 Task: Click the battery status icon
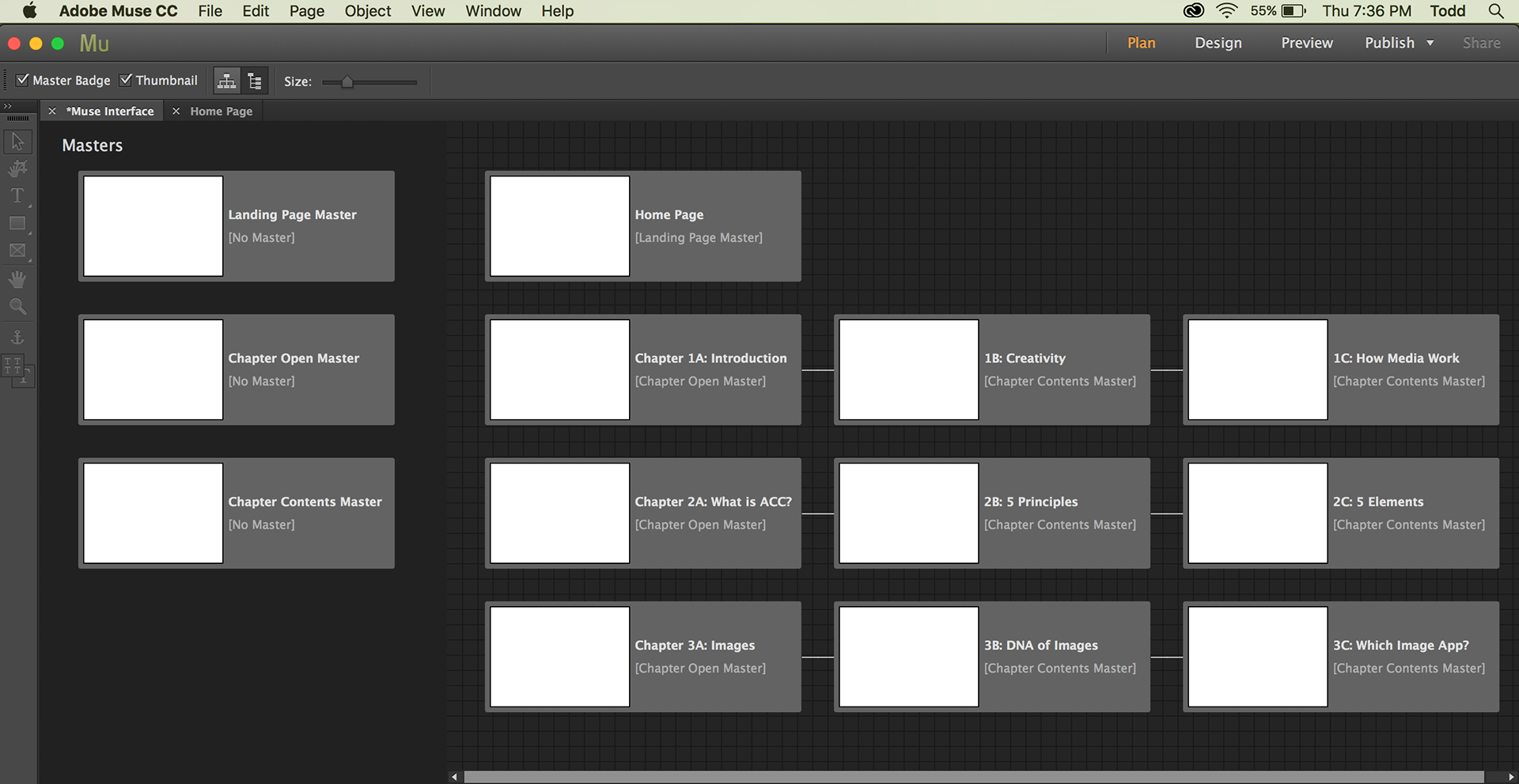pos(1294,11)
